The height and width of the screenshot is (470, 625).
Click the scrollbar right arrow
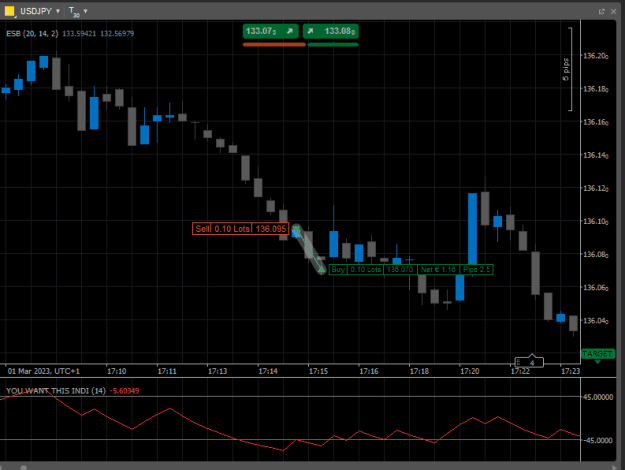[x=614, y=467]
